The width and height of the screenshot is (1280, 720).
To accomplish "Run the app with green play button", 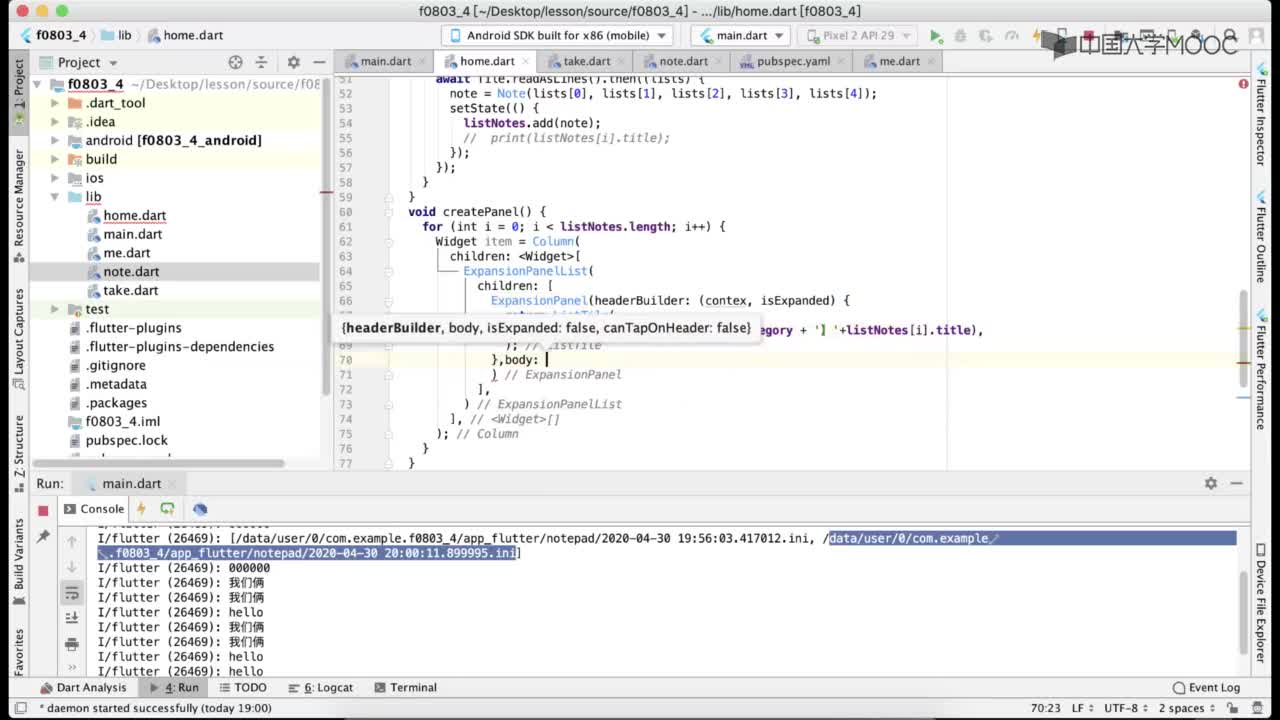I will pos(936,36).
